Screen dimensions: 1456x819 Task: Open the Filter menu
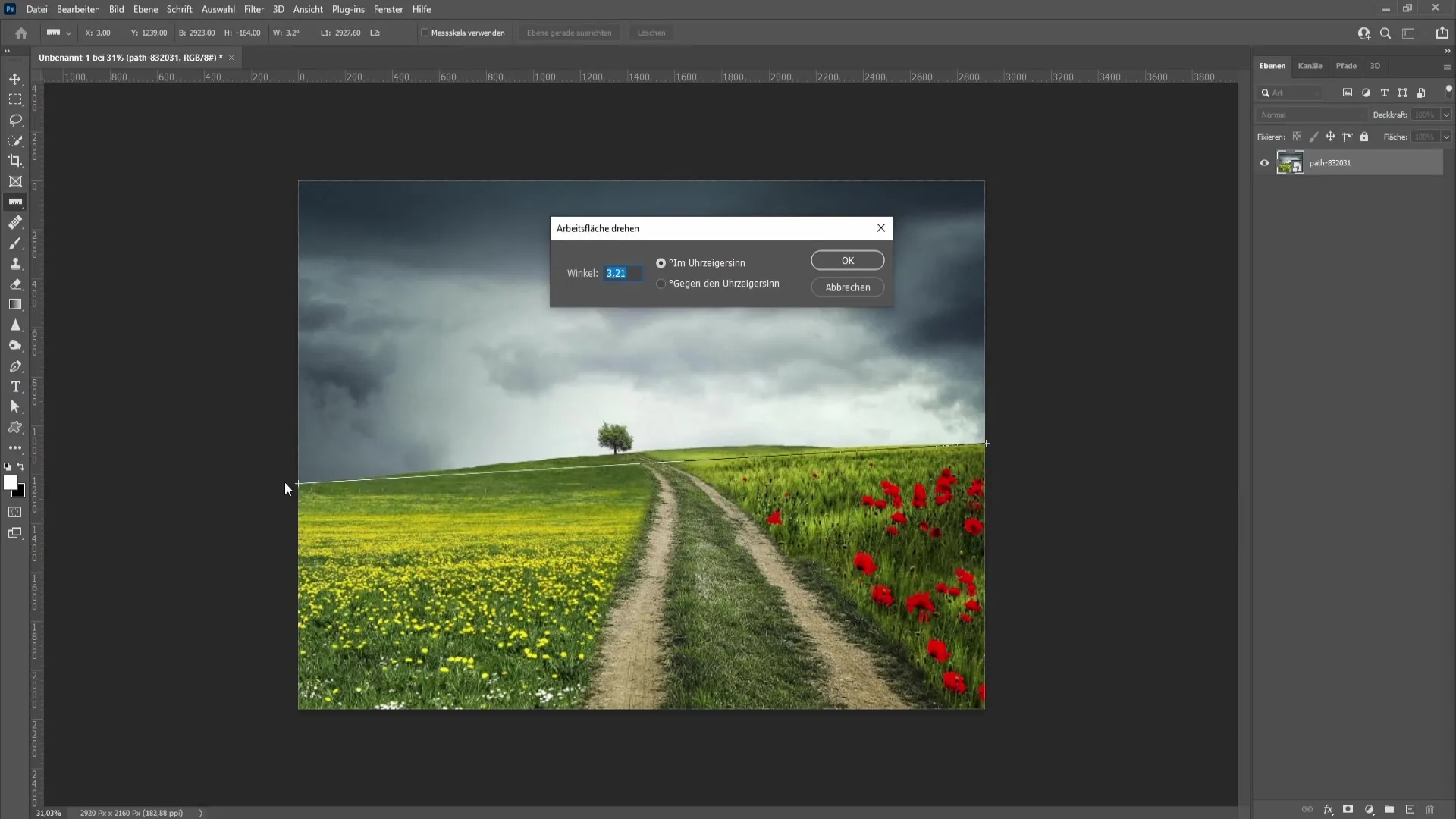pos(253,9)
